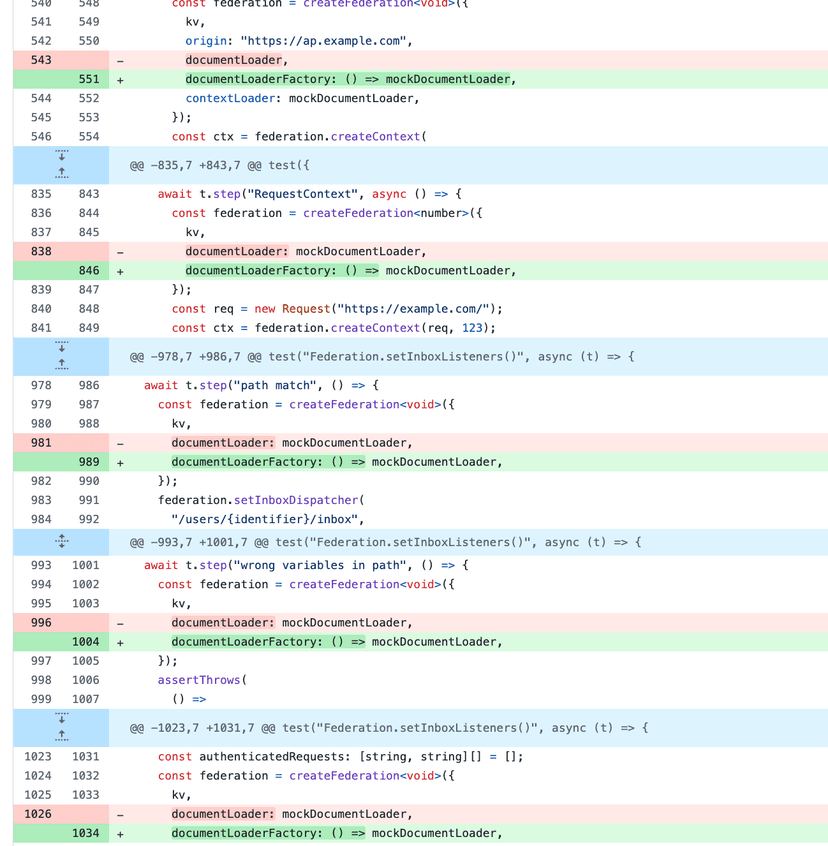Expand down above the @@ -978,7 hunk

tap(61, 347)
